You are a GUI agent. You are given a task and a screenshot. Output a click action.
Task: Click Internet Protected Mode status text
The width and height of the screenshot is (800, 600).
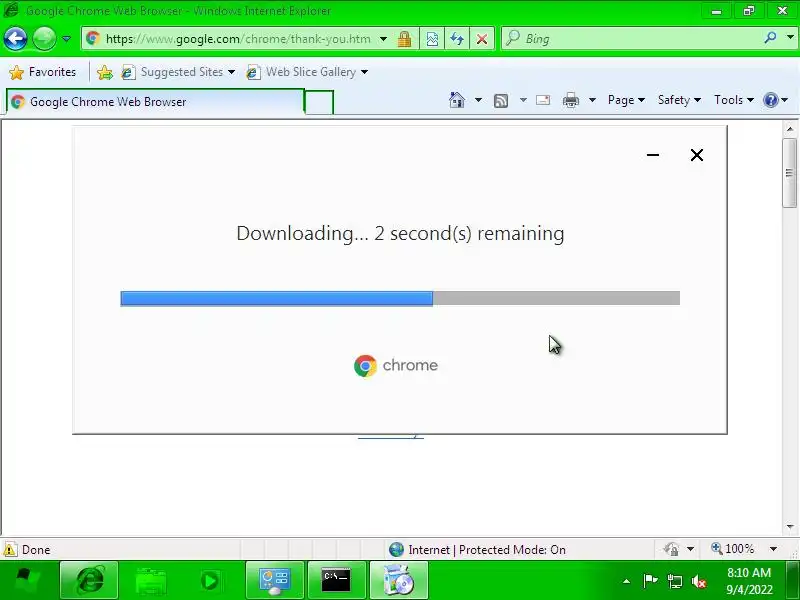[x=487, y=549]
